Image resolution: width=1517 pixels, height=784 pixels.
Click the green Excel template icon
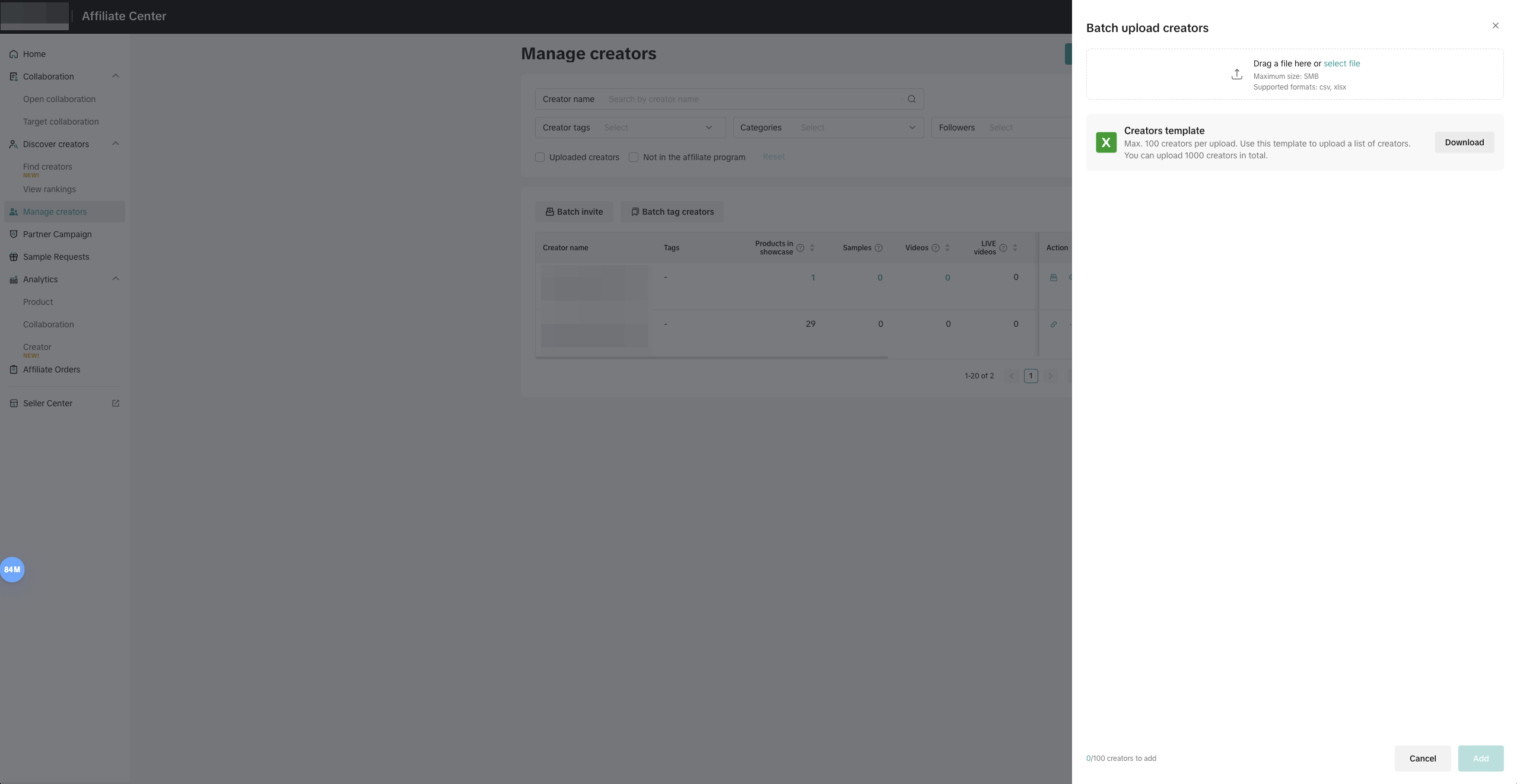click(1106, 142)
